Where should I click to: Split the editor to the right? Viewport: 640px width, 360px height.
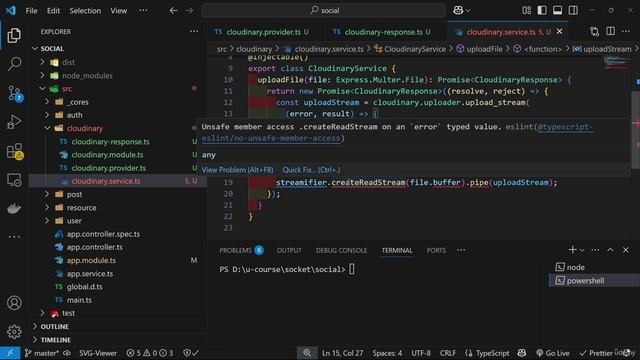pos(611,31)
